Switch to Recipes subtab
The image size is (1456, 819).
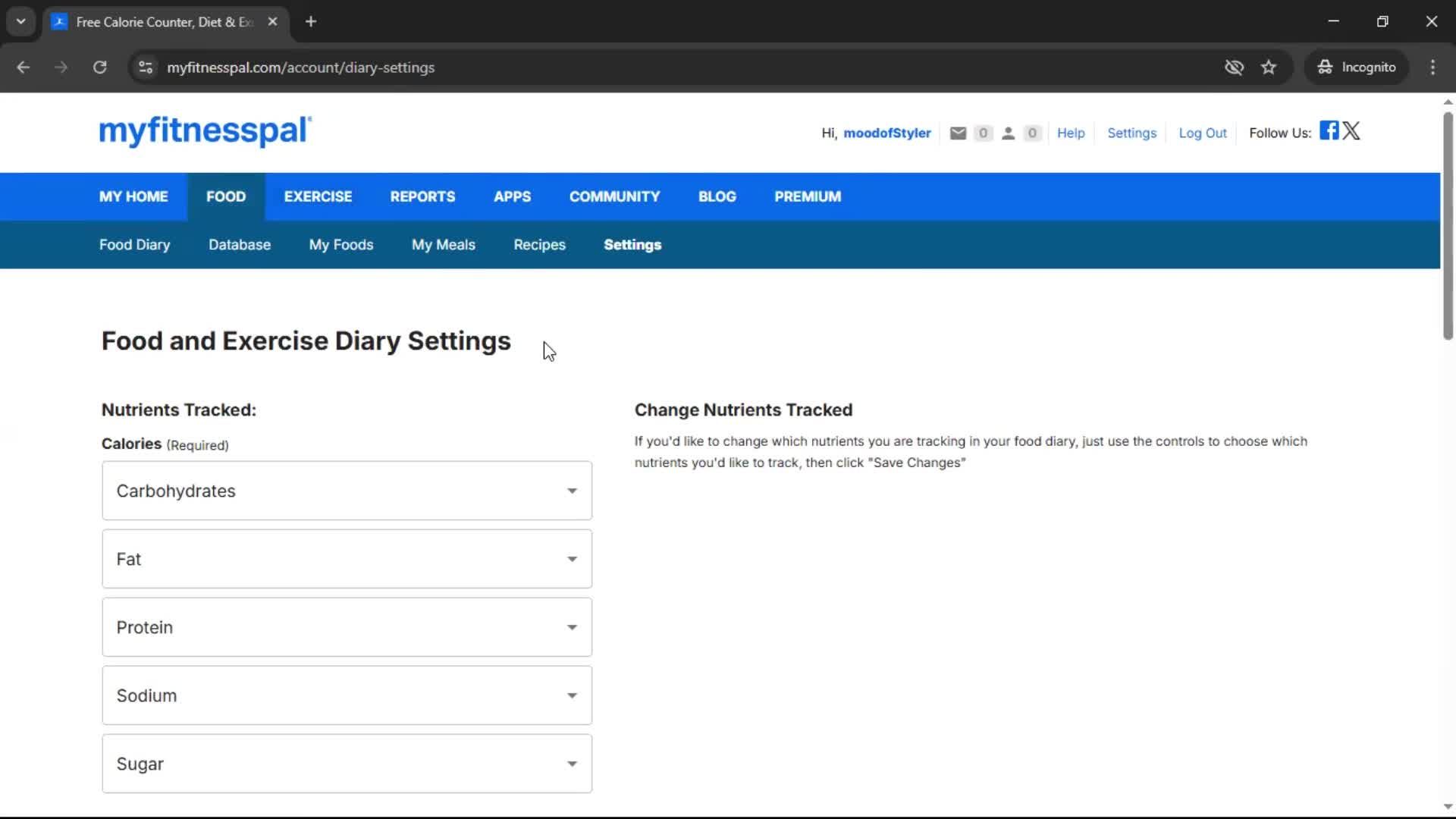point(539,245)
